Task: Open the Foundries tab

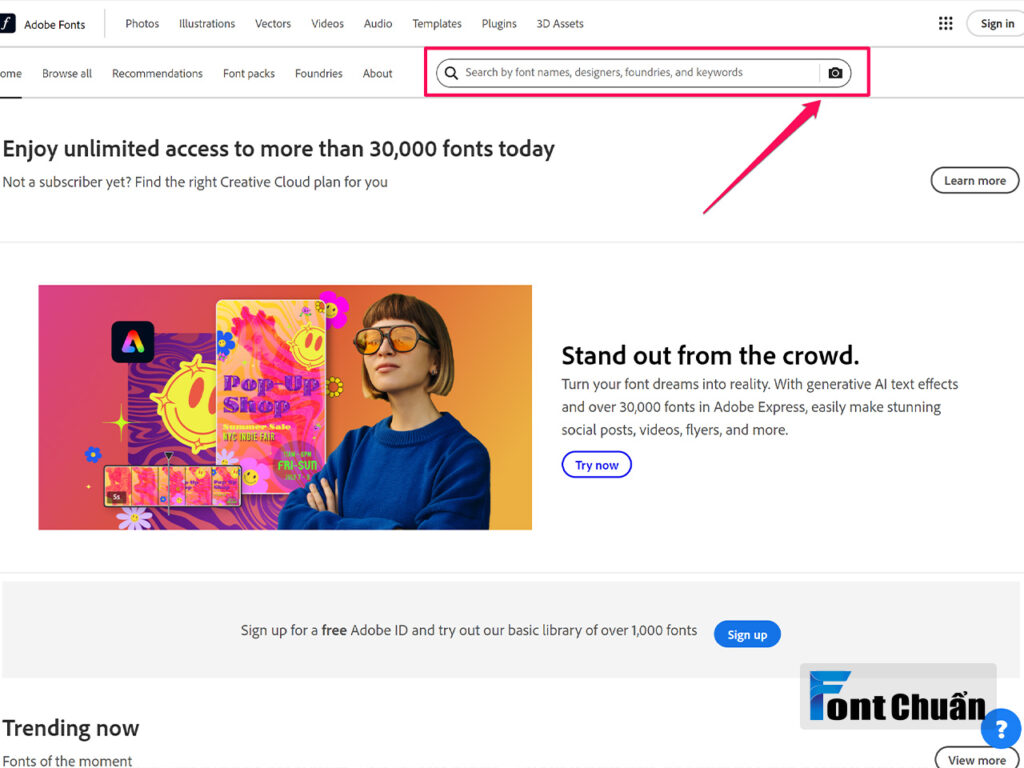Action: (x=319, y=73)
